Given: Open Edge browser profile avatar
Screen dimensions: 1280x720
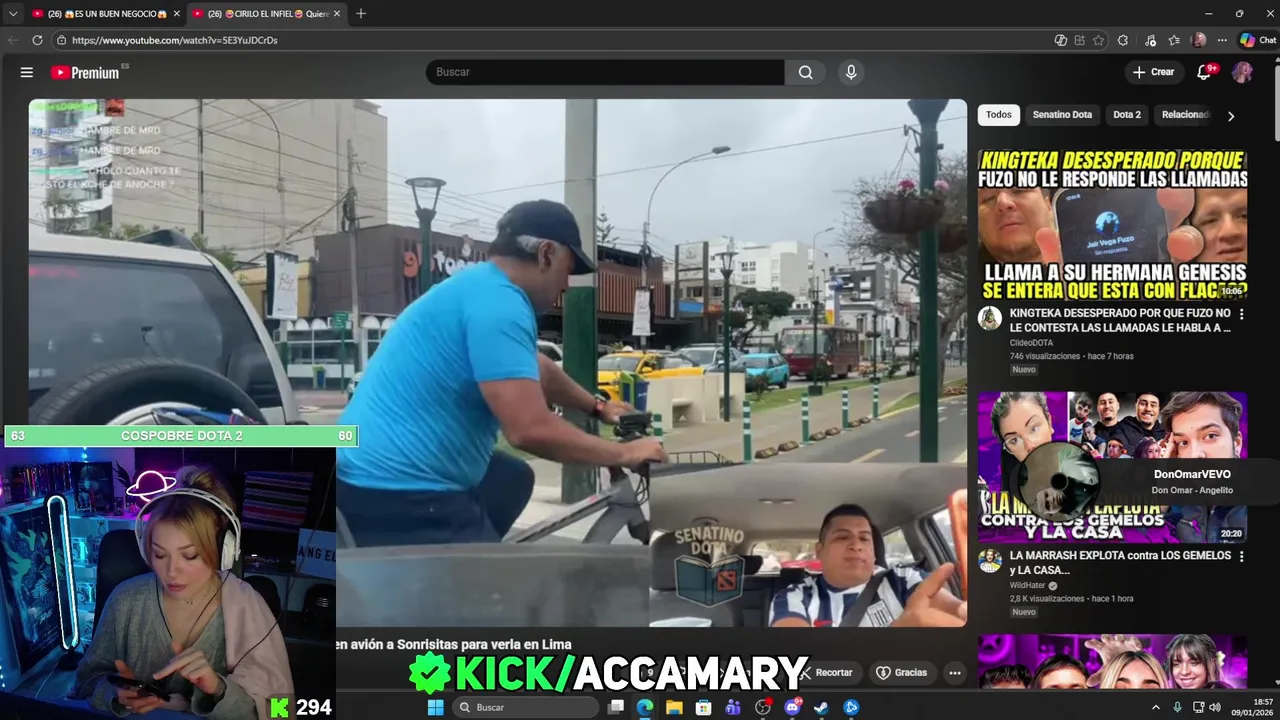Looking at the screenshot, I should 1199,40.
